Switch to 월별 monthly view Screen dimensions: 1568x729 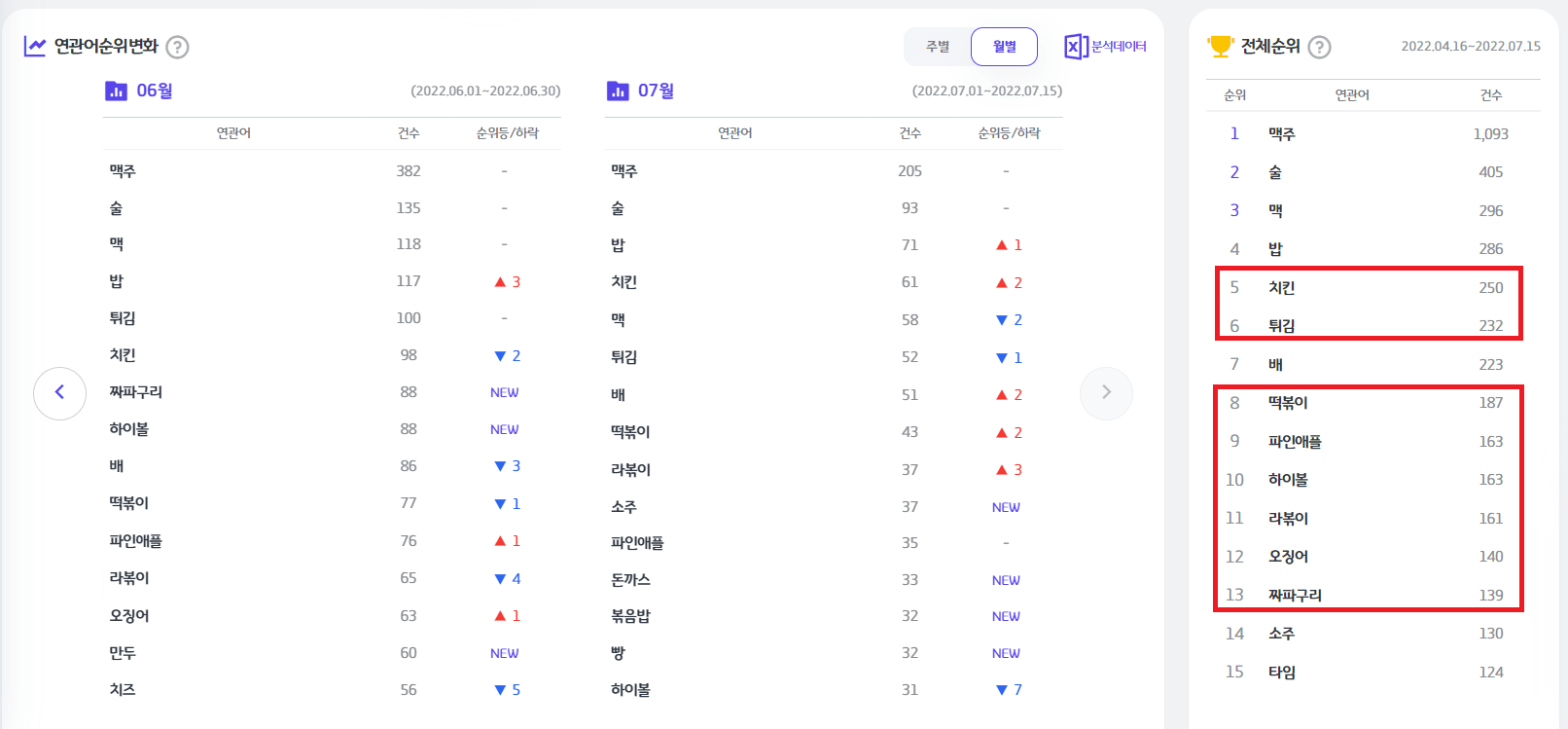tap(1004, 47)
